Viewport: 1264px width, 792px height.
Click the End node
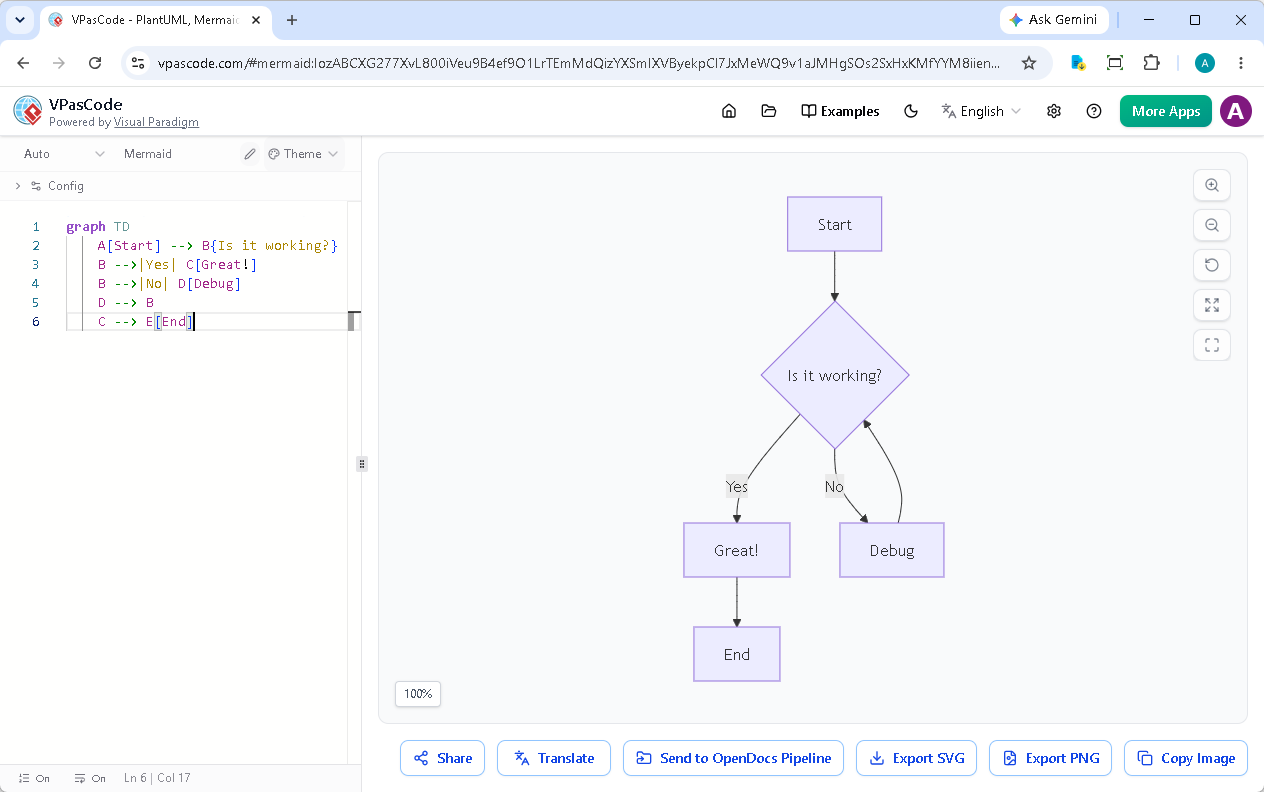[737, 654]
